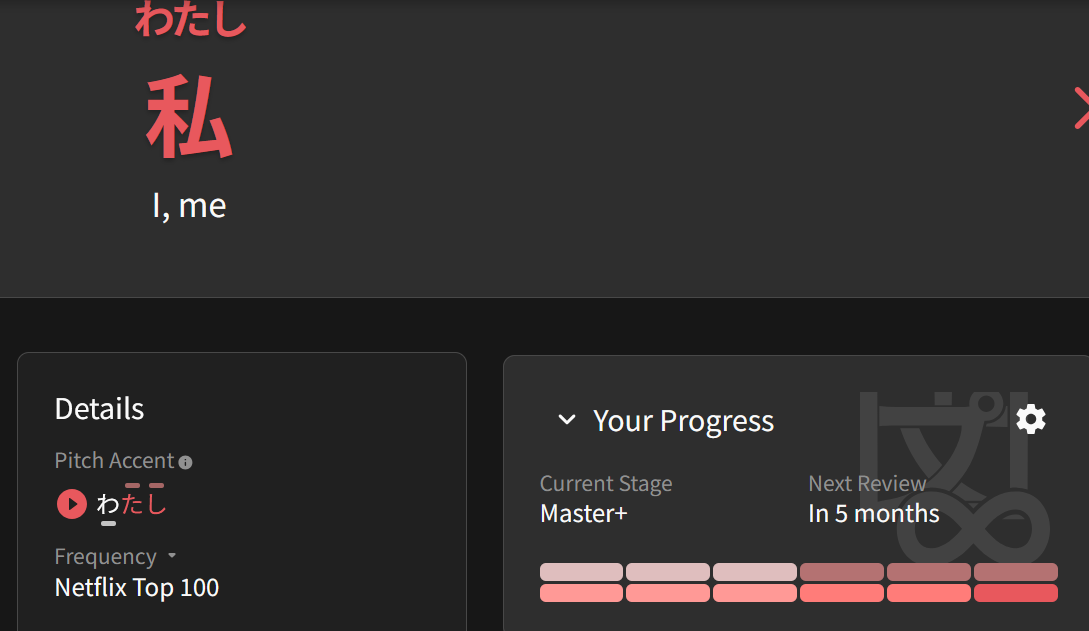Click the わたし pitch accent text in Details
Viewport: 1089px width, 631px height.
click(131, 504)
